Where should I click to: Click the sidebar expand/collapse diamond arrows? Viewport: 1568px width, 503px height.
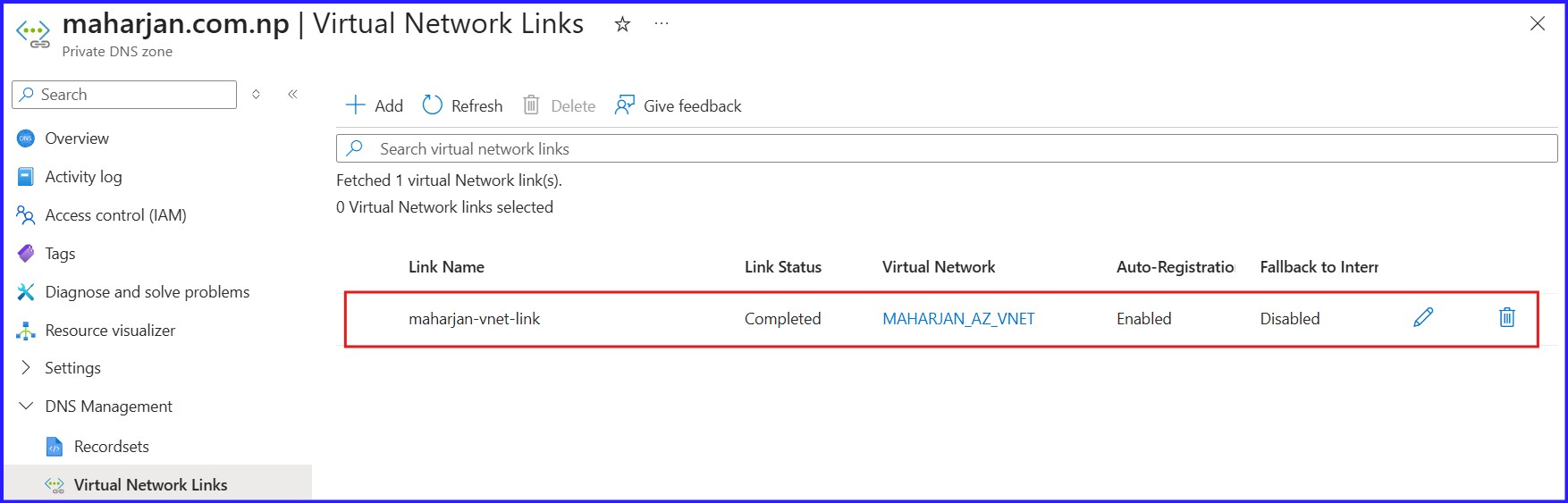pyautogui.click(x=256, y=94)
